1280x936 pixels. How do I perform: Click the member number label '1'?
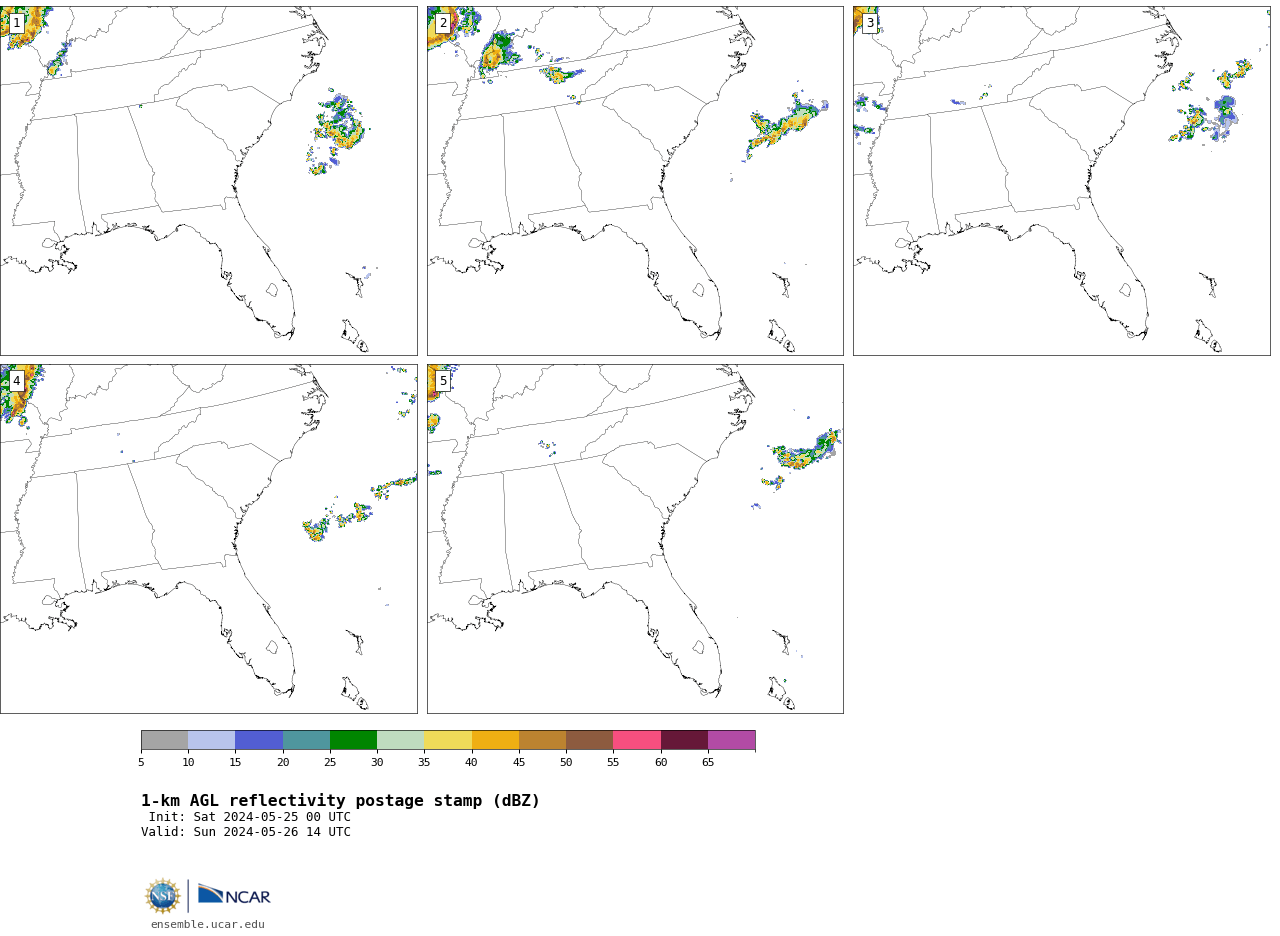(x=16, y=23)
